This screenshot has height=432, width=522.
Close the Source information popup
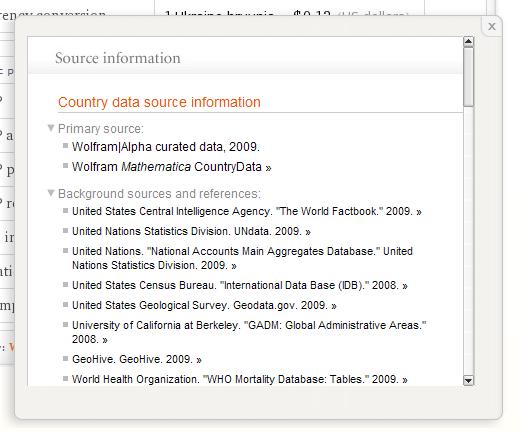pyautogui.click(x=492, y=27)
